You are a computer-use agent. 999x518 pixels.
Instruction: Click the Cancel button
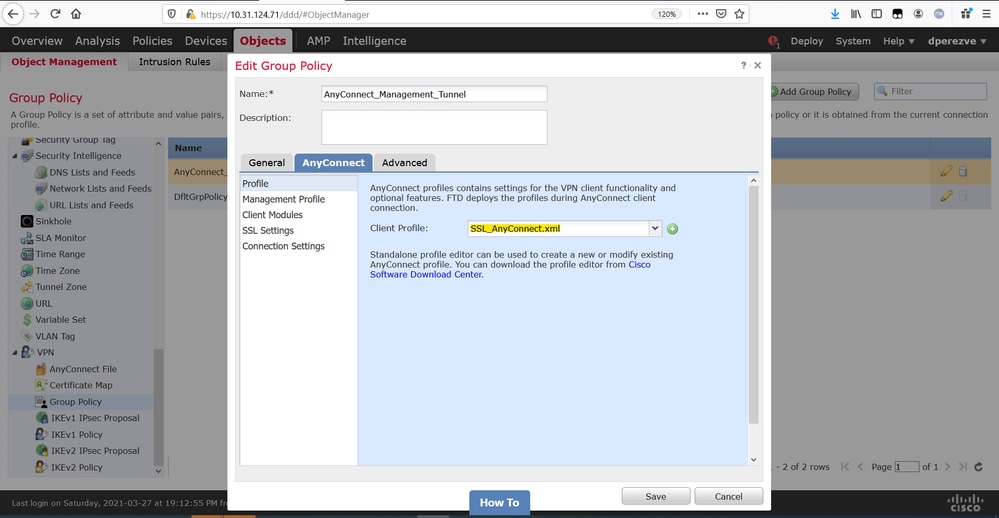[728, 496]
